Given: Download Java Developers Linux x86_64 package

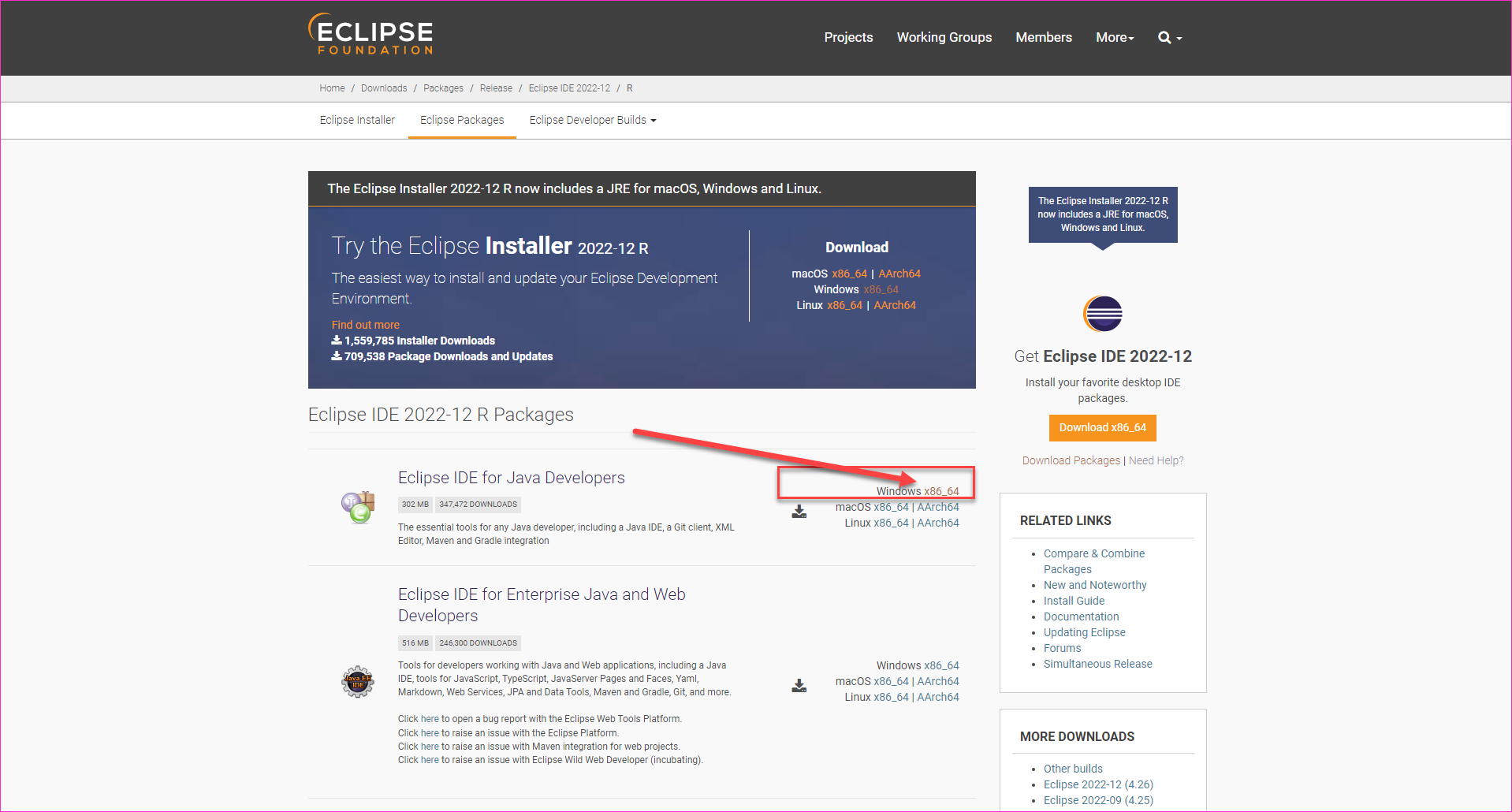Looking at the screenshot, I should pyautogui.click(x=891, y=523).
